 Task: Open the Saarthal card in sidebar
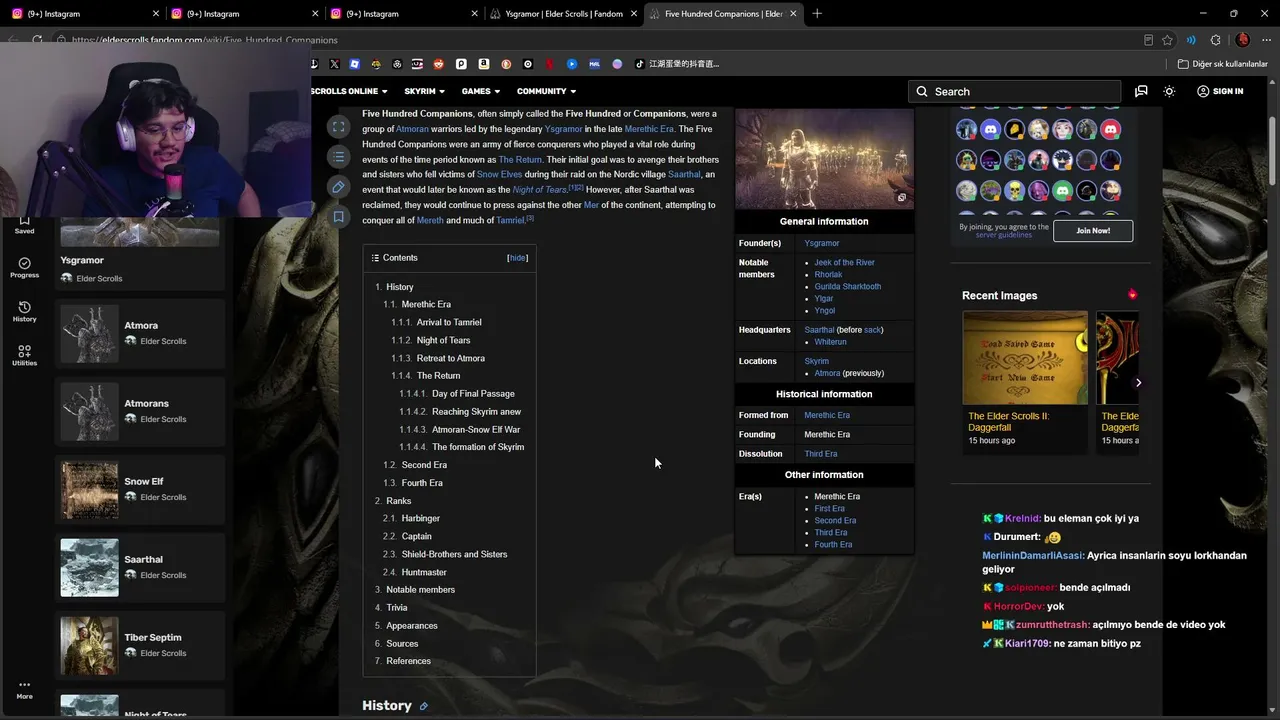[x=140, y=568]
